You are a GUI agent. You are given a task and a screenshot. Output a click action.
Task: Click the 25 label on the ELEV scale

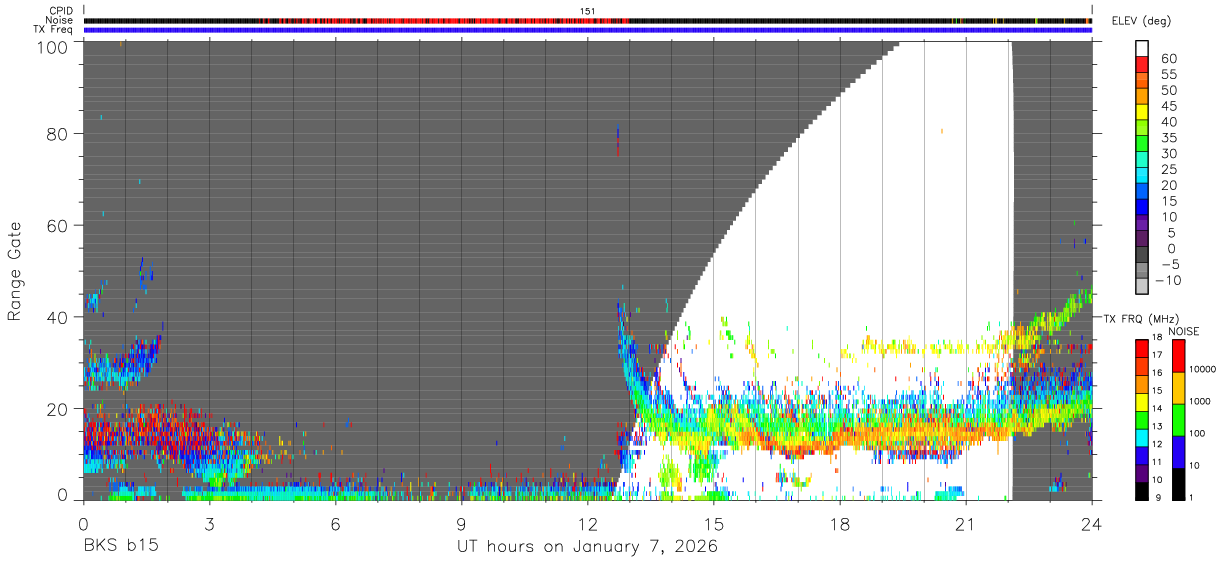point(1168,169)
